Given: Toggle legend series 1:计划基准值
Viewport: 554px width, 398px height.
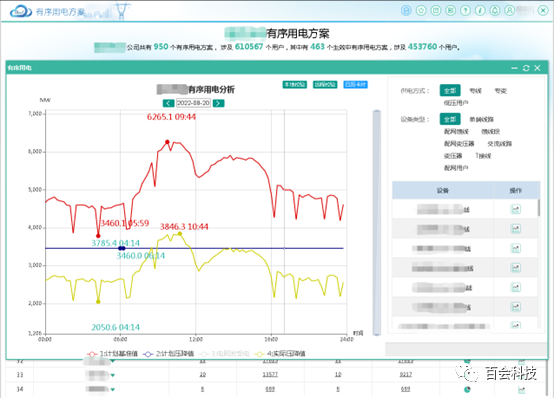Looking at the screenshot, I should [x=113, y=353].
